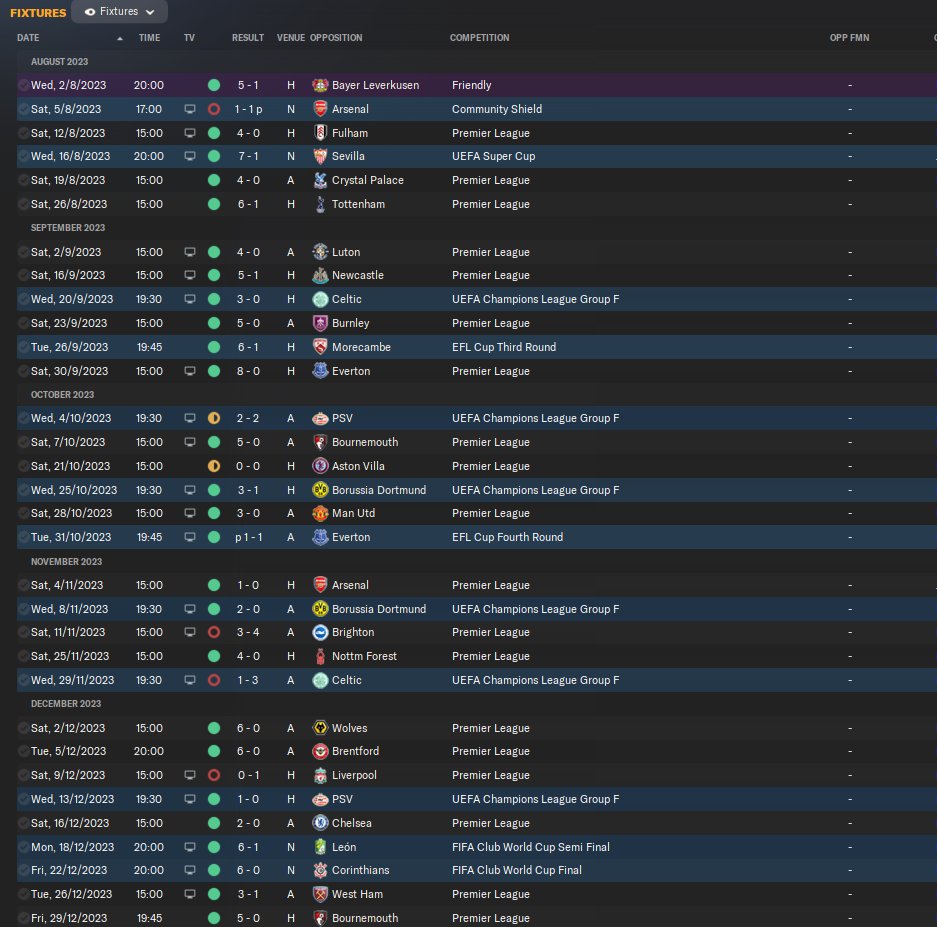
Task: Click the date Tue, 31/10/2023
Action: (x=71, y=537)
